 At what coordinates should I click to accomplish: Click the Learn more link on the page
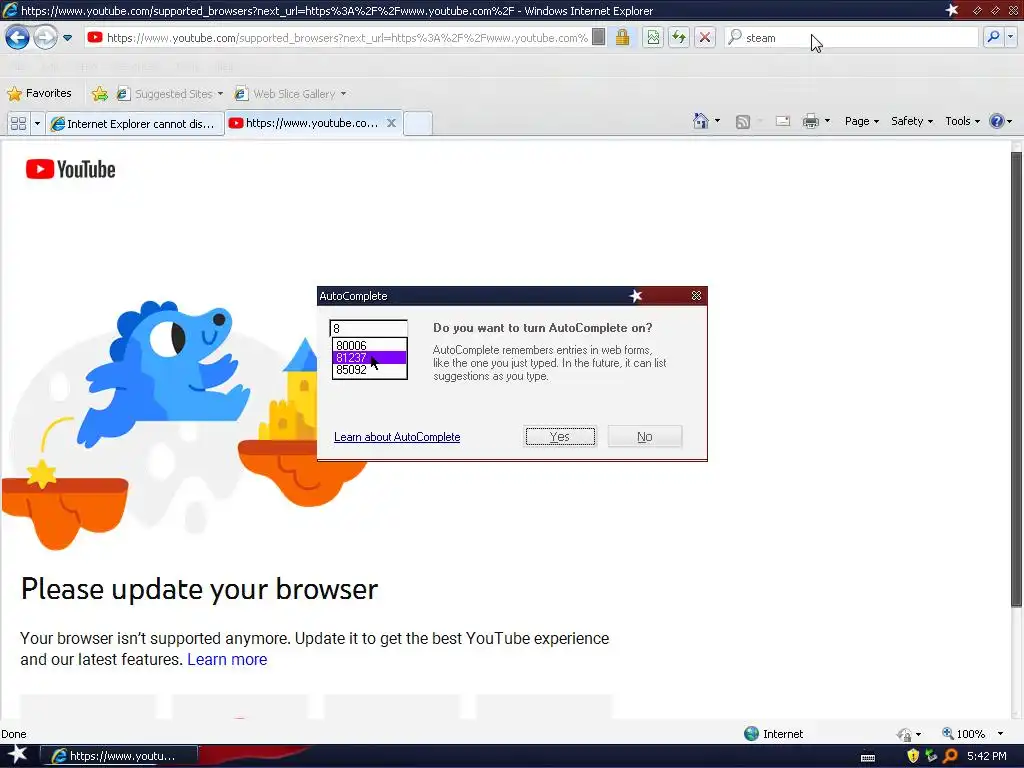pyautogui.click(x=227, y=659)
